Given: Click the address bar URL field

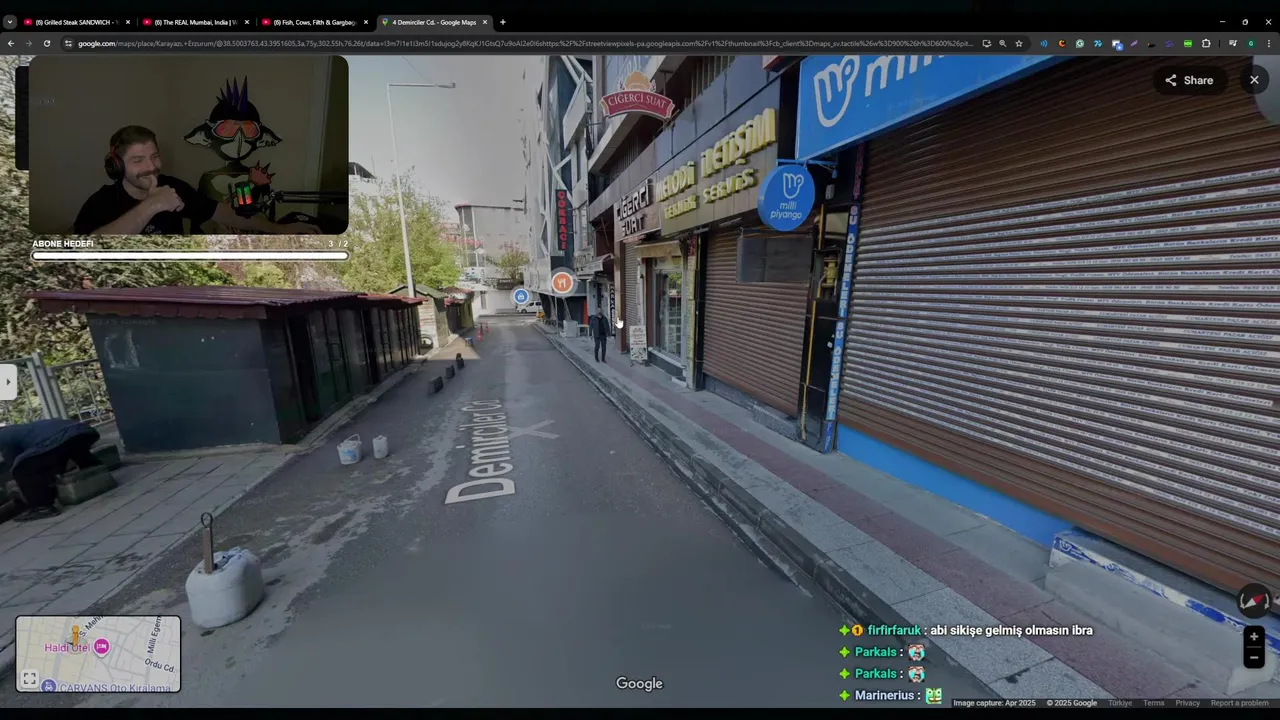Looking at the screenshot, I should pyautogui.click(x=525, y=43).
